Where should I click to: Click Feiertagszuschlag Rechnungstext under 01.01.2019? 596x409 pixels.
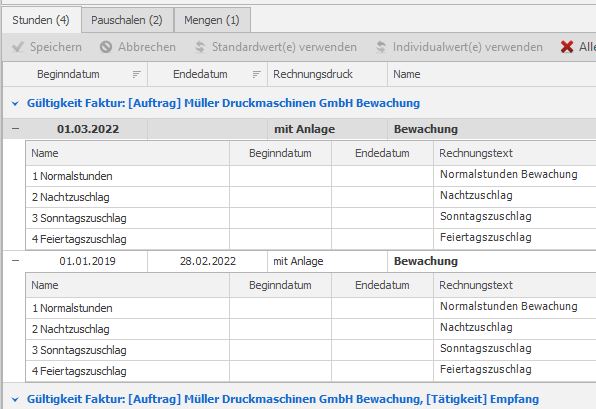tap(486, 369)
